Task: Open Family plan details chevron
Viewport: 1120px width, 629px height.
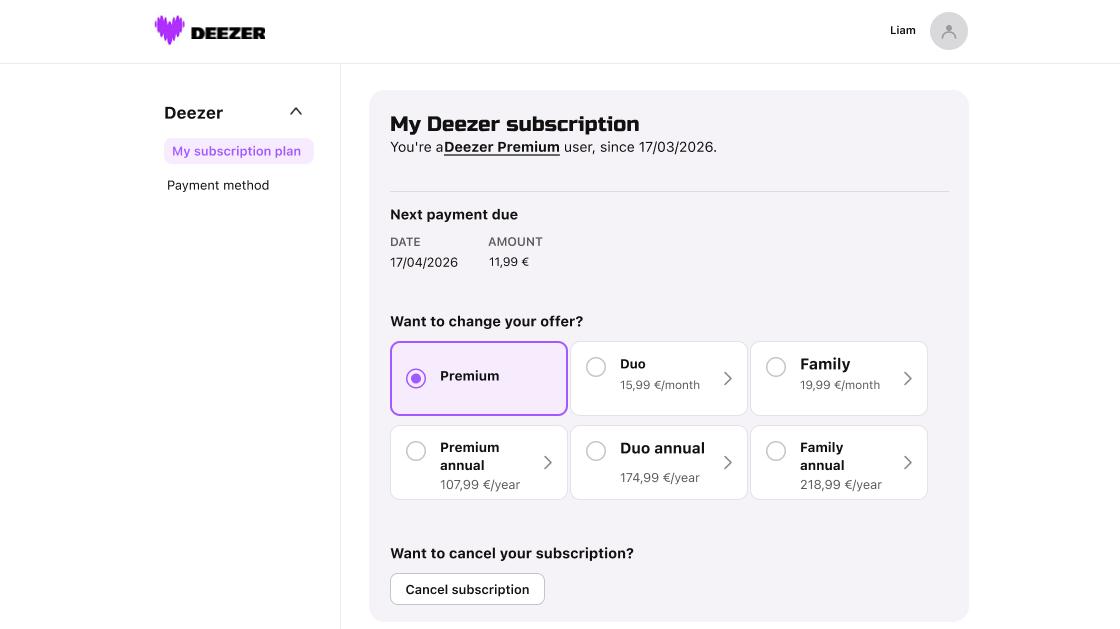Action: tap(908, 378)
